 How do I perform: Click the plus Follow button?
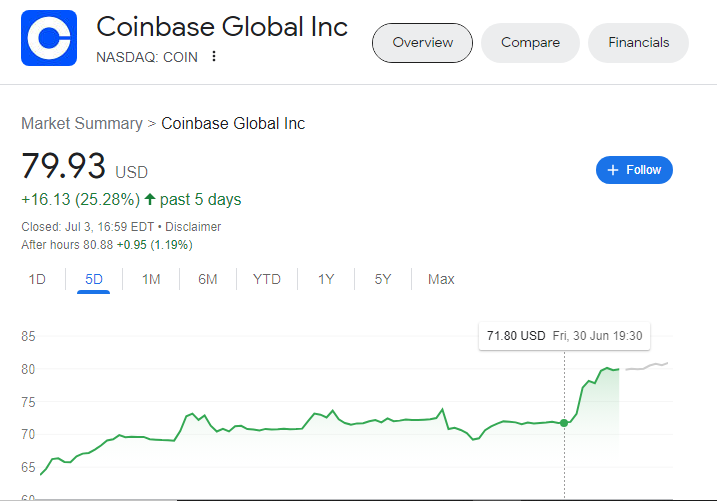click(x=634, y=170)
